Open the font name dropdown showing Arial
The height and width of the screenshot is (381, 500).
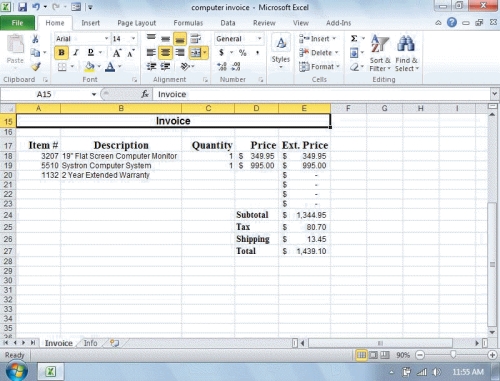[106, 39]
